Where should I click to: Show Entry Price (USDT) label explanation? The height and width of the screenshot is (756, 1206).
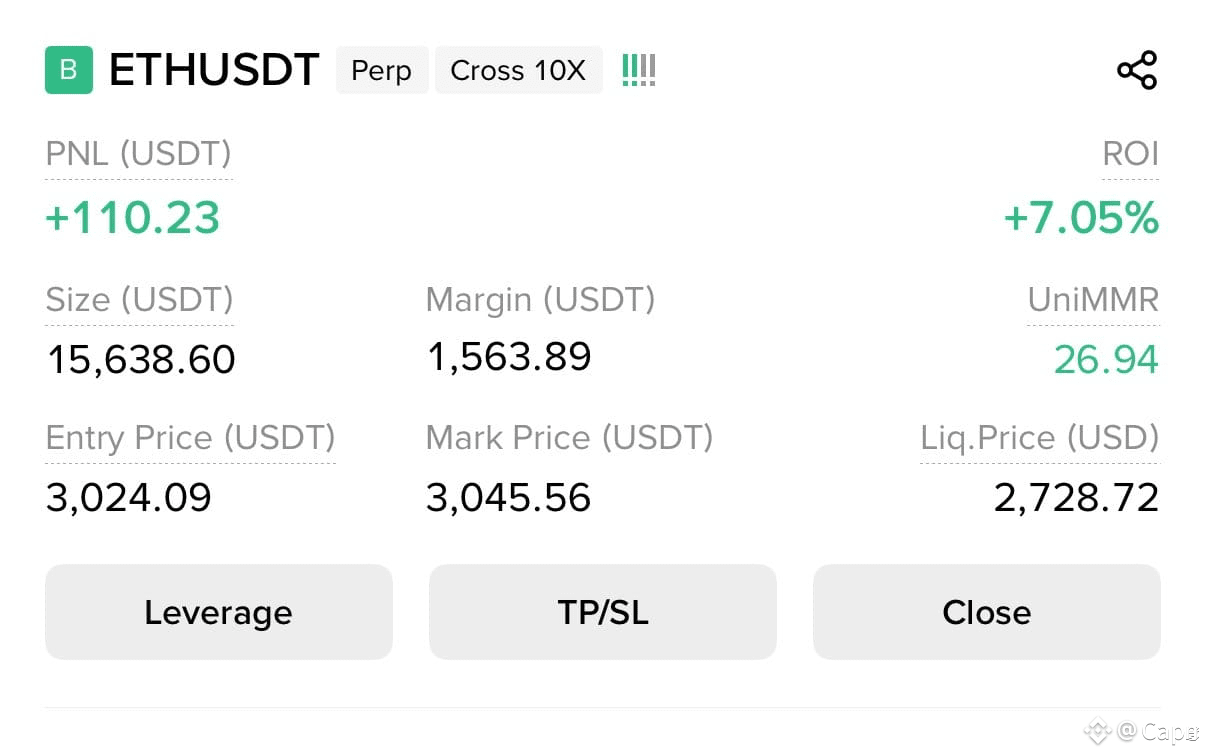(190, 438)
